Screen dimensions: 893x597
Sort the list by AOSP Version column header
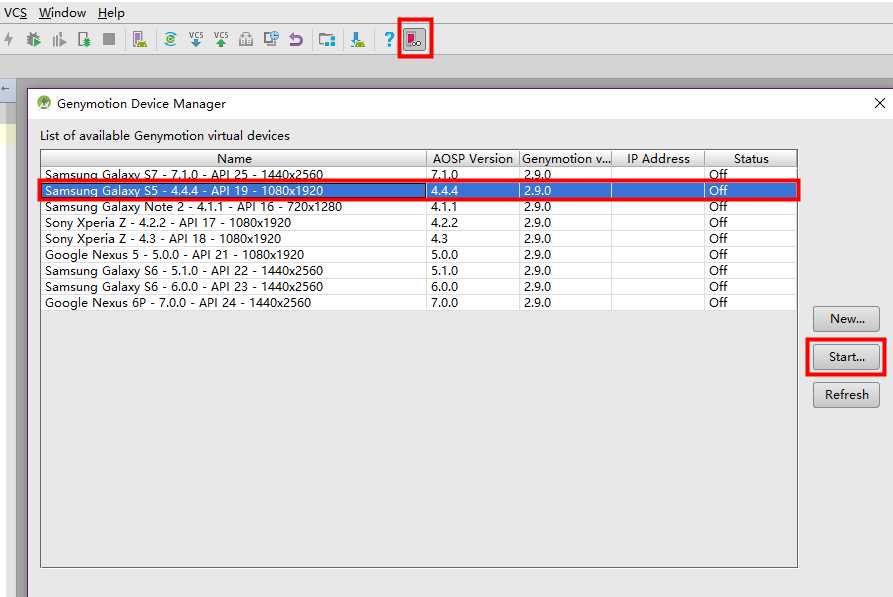(x=472, y=158)
